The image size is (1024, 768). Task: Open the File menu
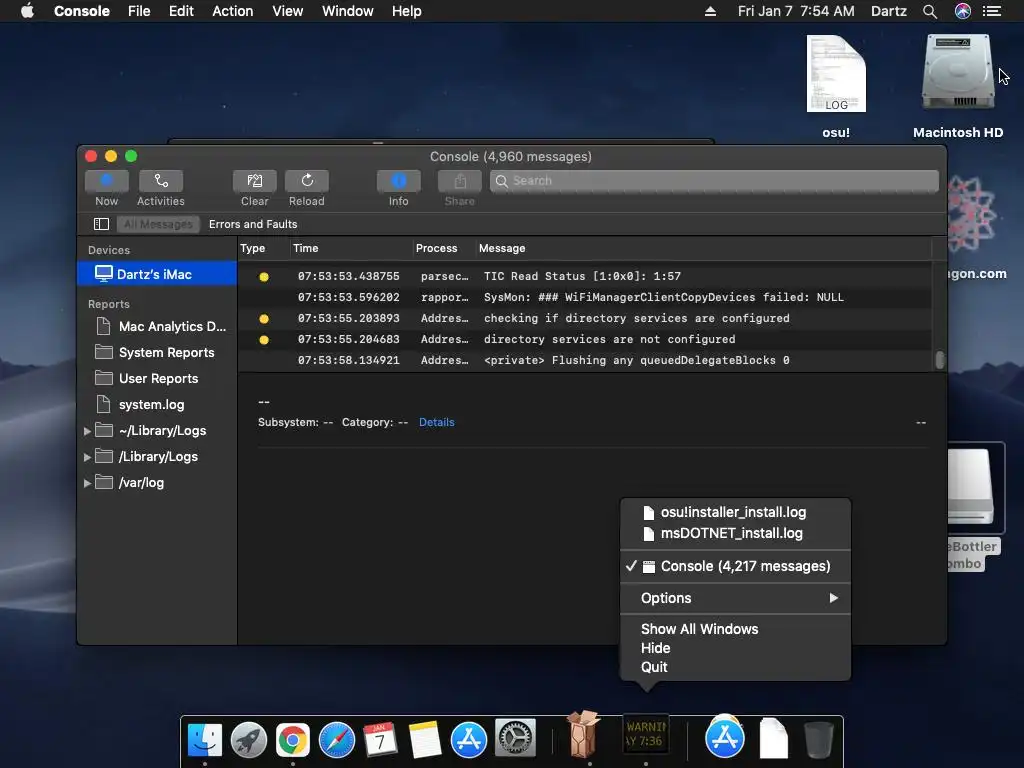[x=139, y=11]
